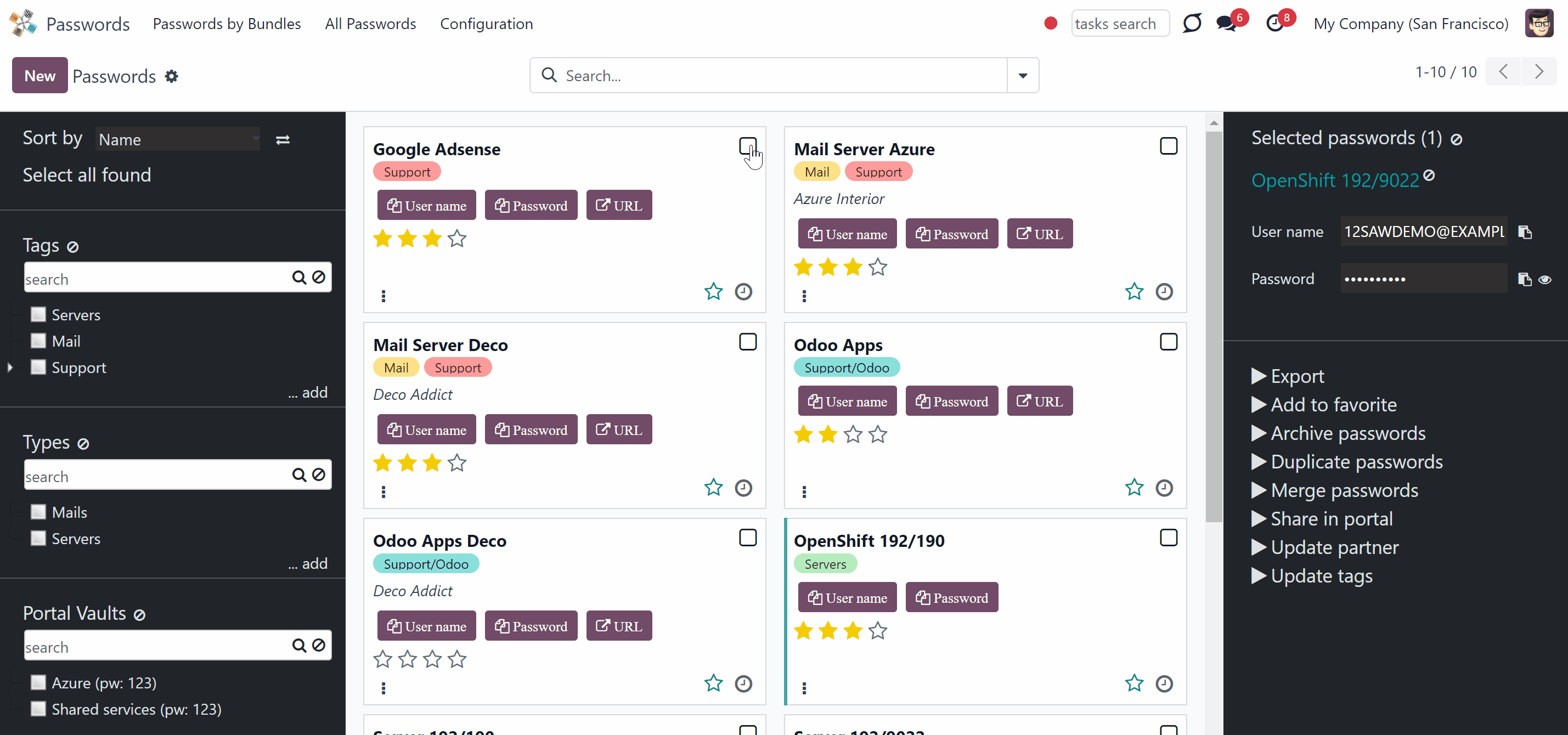Viewport: 1568px width, 735px height.
Task: Copy the password in the right panel
Action: pos(1525,279)
